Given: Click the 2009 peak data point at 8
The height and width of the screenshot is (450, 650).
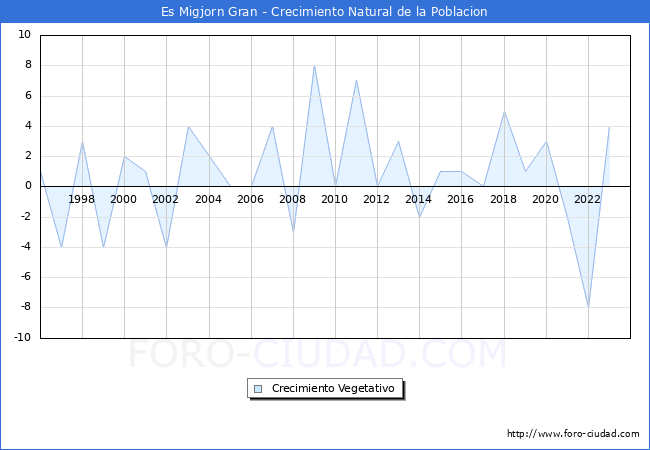Looking at the screenshot, I should pos(314,65).
